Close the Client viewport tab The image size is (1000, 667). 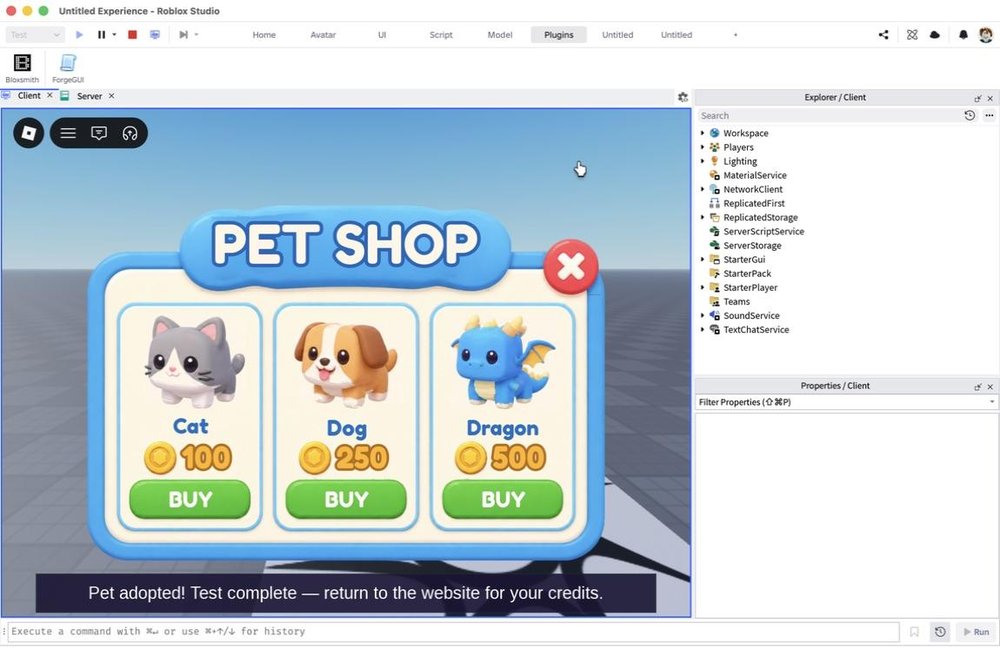pos(50,95)
